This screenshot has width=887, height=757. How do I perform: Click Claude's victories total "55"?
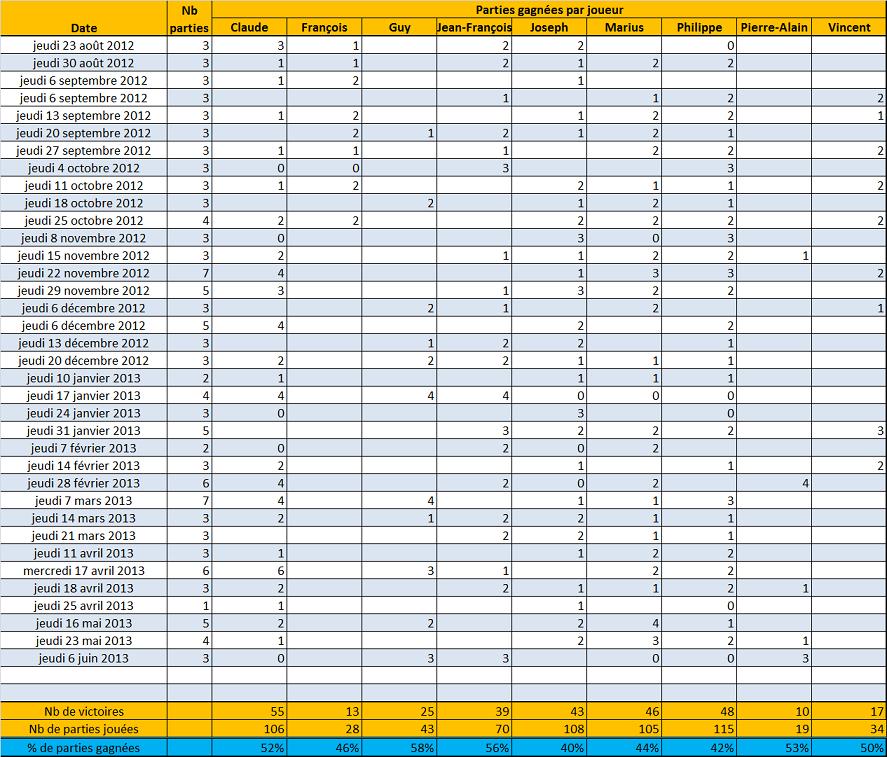click(249, 712)
